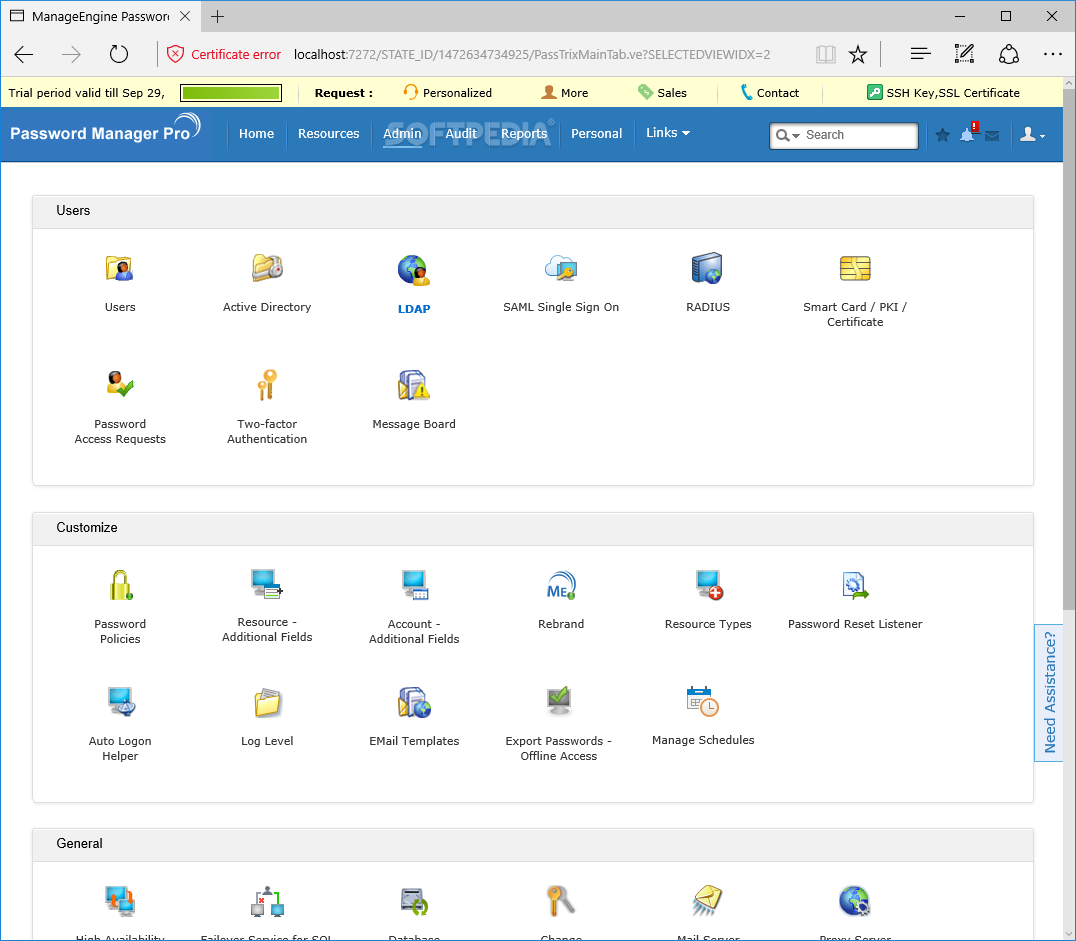Click the More request link
1076x941 pixels.
(x=565, y=93)
